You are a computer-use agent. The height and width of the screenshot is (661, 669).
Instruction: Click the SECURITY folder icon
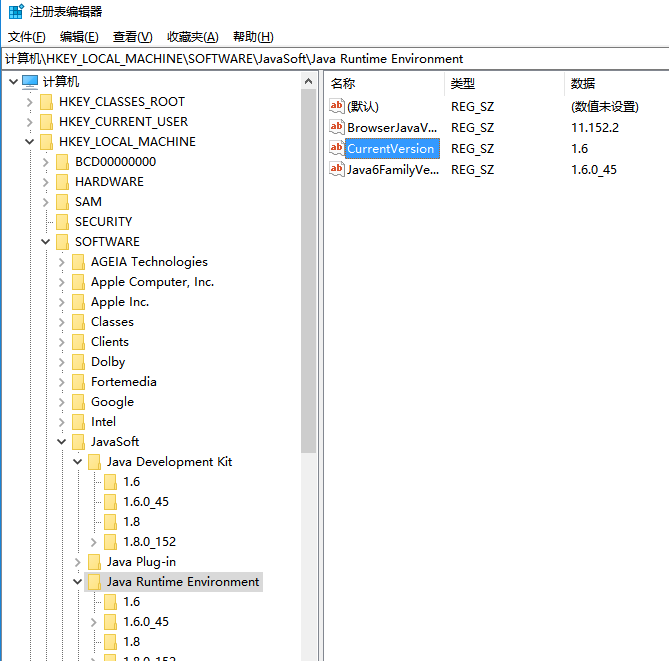62,222
